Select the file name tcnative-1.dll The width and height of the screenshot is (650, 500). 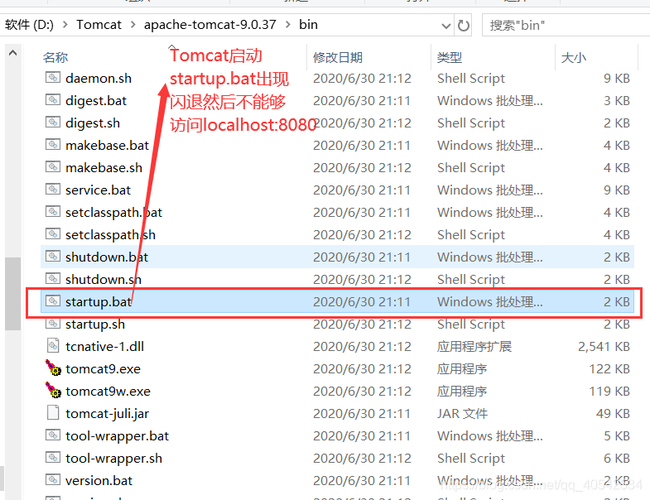point(104,347)
